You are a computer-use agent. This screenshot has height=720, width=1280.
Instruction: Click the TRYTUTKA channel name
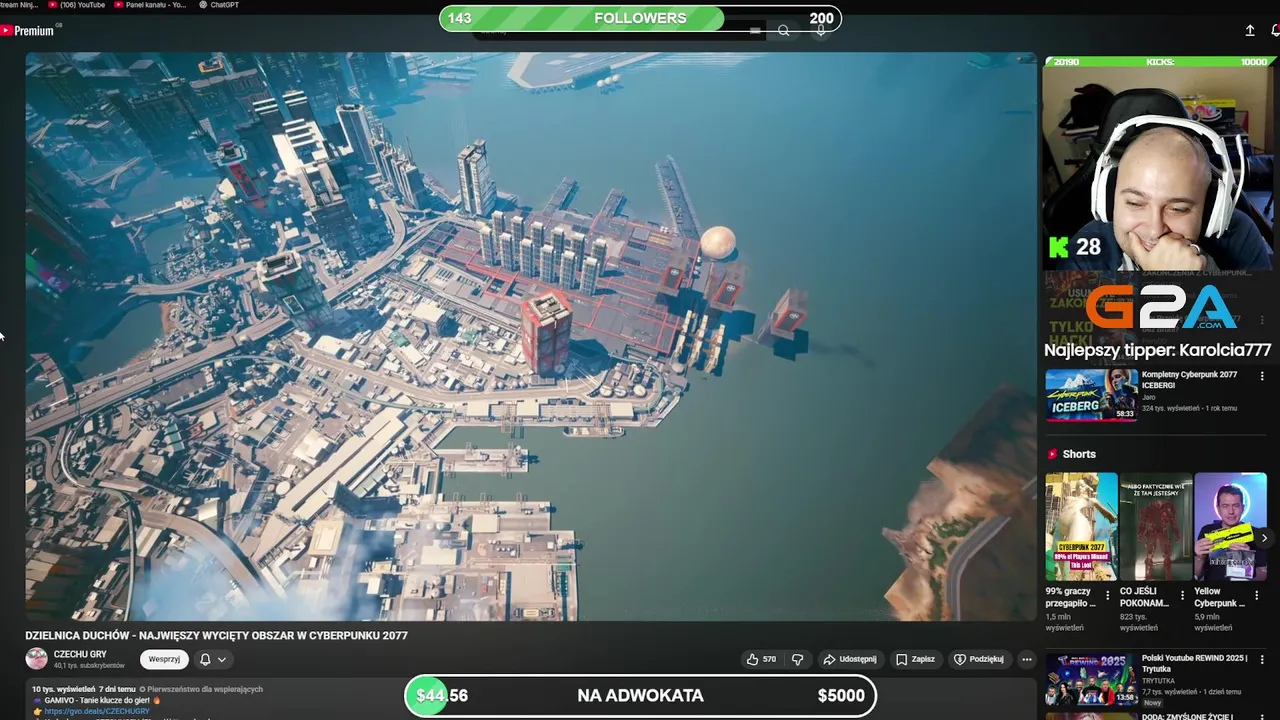tap(1159, 681)
